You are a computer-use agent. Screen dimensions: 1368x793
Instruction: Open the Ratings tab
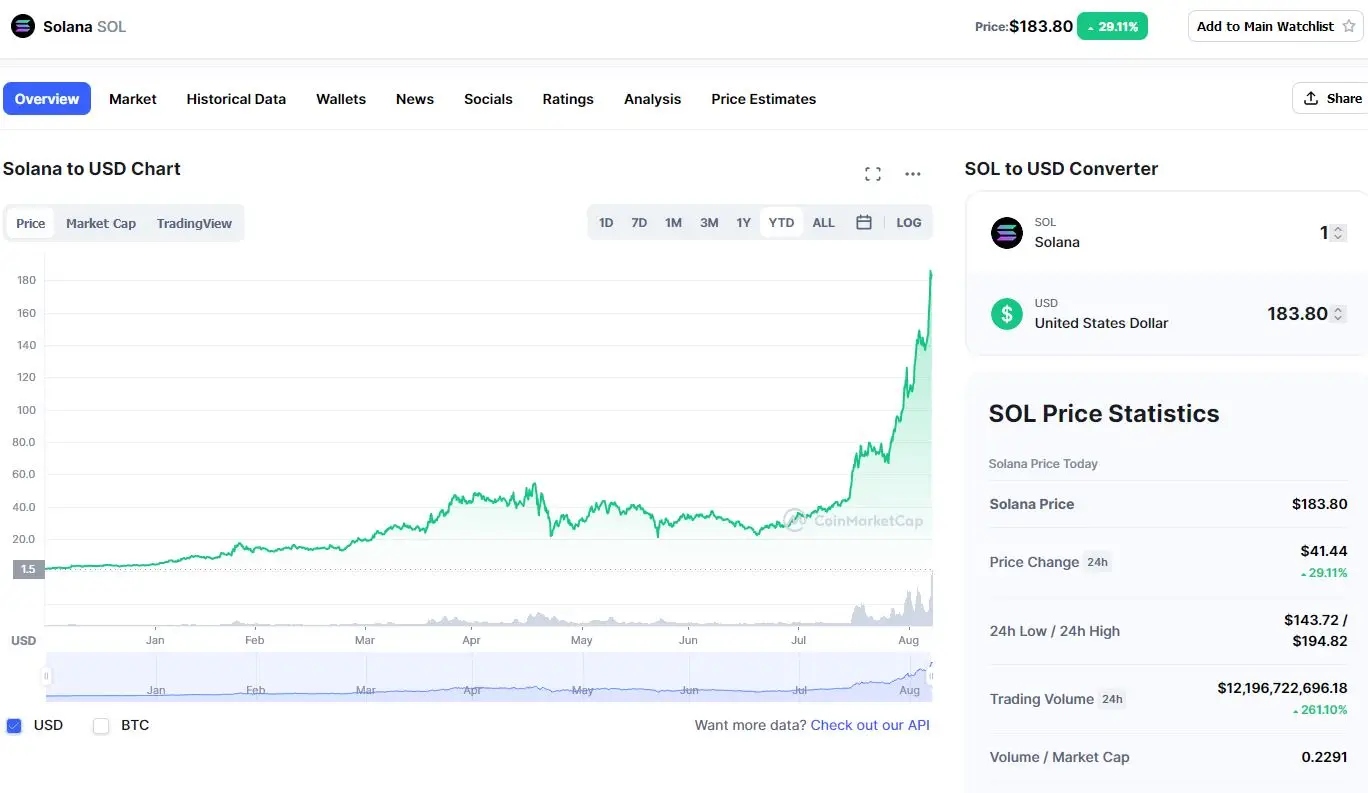click(568, 99)
